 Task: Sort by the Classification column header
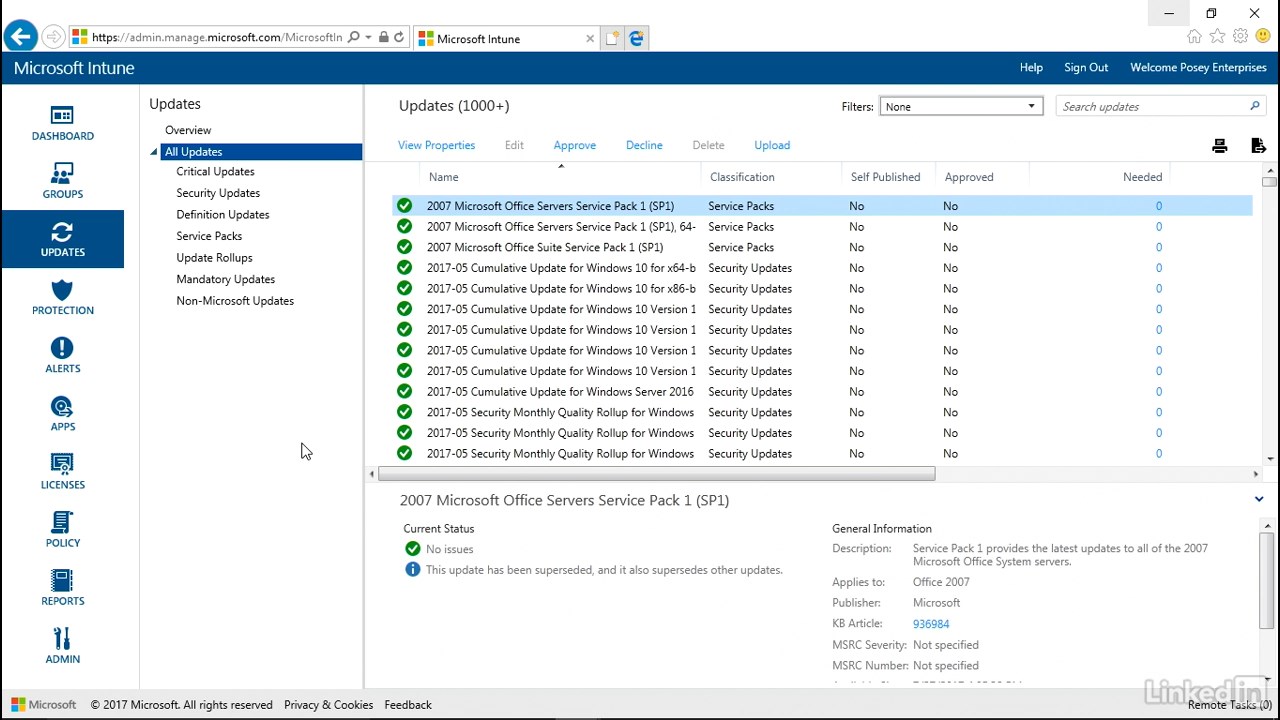pyautogui.click(x=742, y=177)
